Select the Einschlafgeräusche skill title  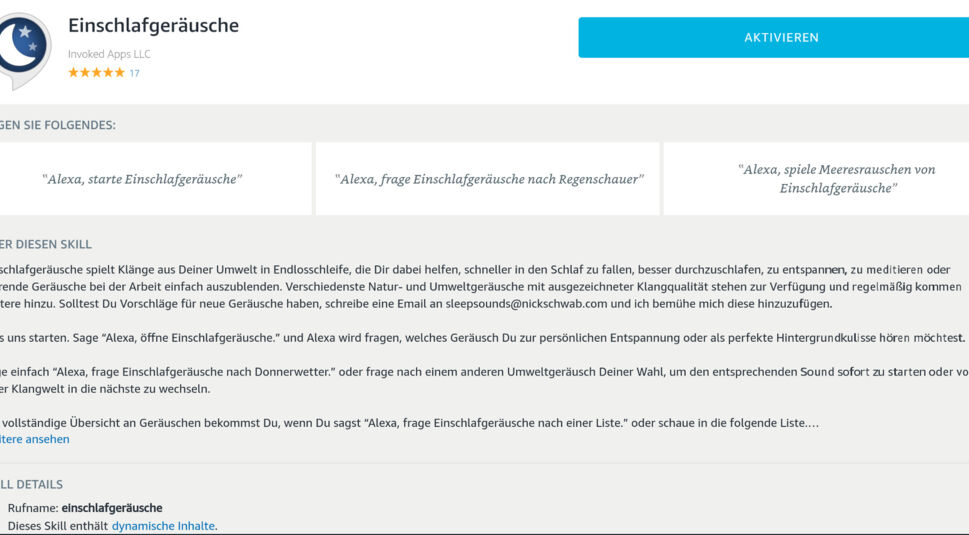(153, 25)
